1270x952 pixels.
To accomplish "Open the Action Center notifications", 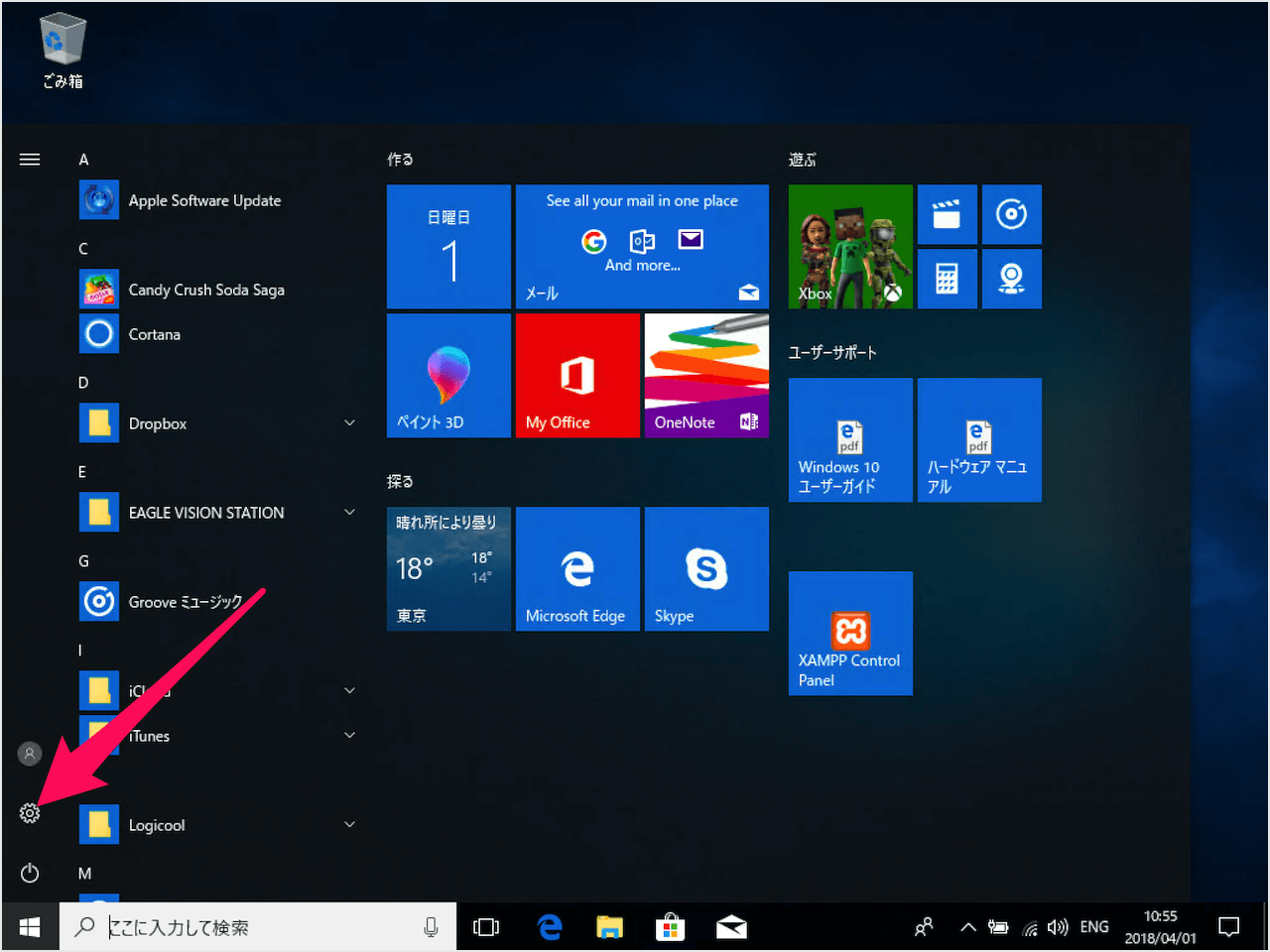I will coord(1229,927).
